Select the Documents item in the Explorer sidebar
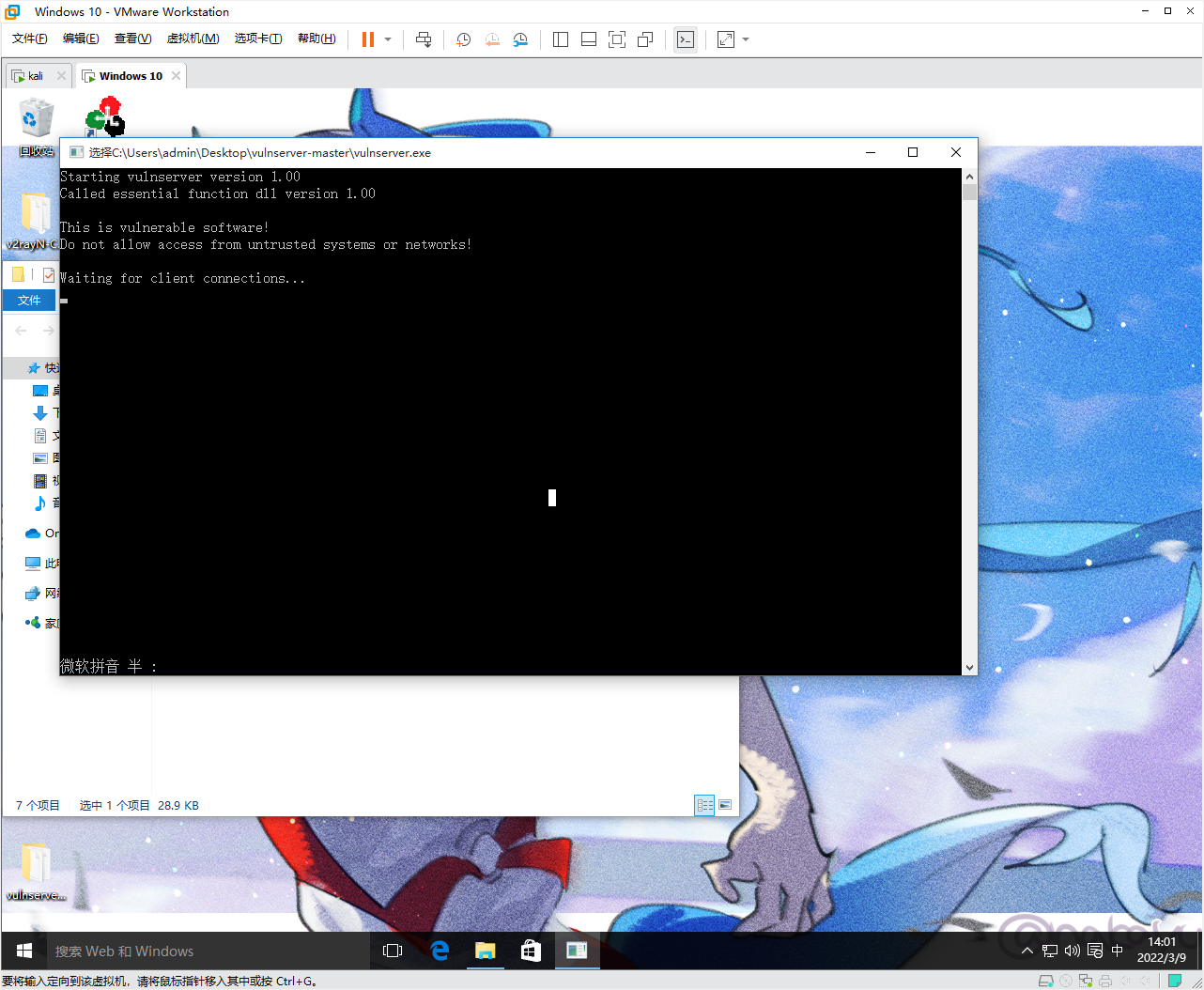The image size is (1204, 990). pos(40,436)
